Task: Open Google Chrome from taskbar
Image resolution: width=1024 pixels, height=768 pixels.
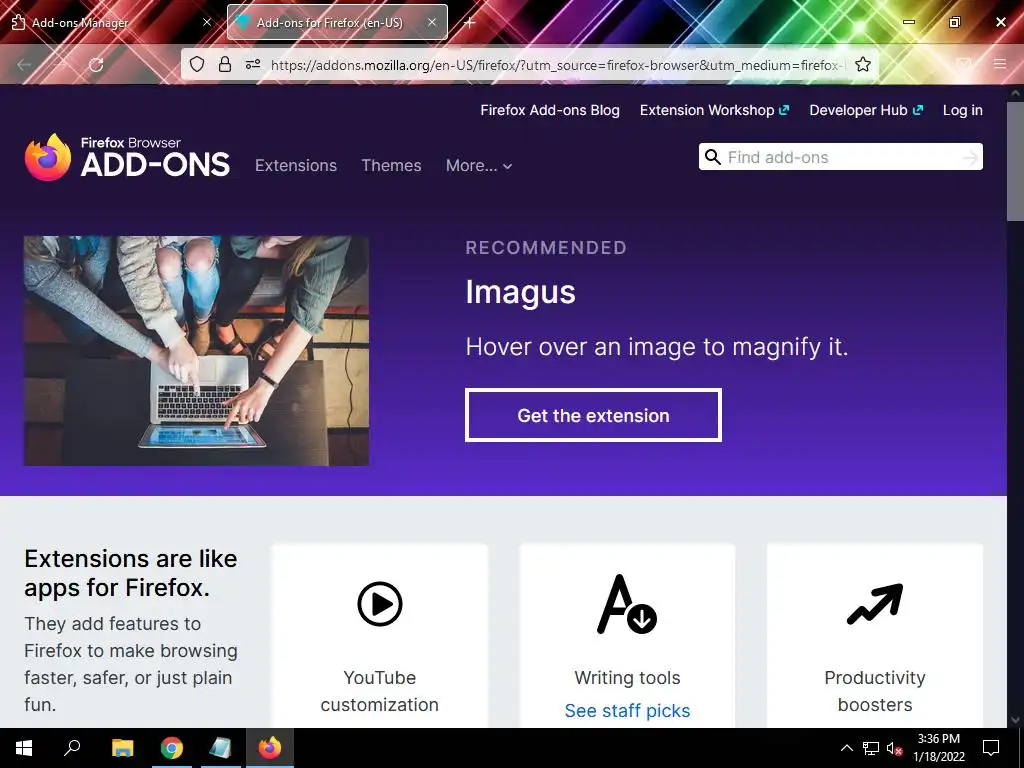Action: point(172,748)
